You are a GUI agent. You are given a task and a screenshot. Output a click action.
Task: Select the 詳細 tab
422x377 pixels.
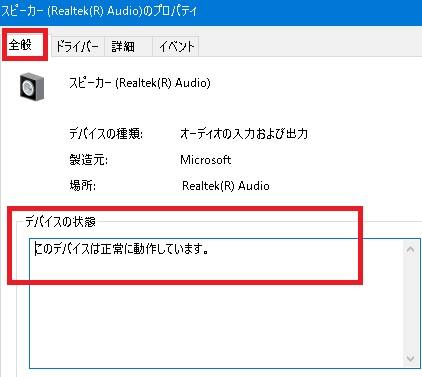pyautogui.click(x=128, y=46)
